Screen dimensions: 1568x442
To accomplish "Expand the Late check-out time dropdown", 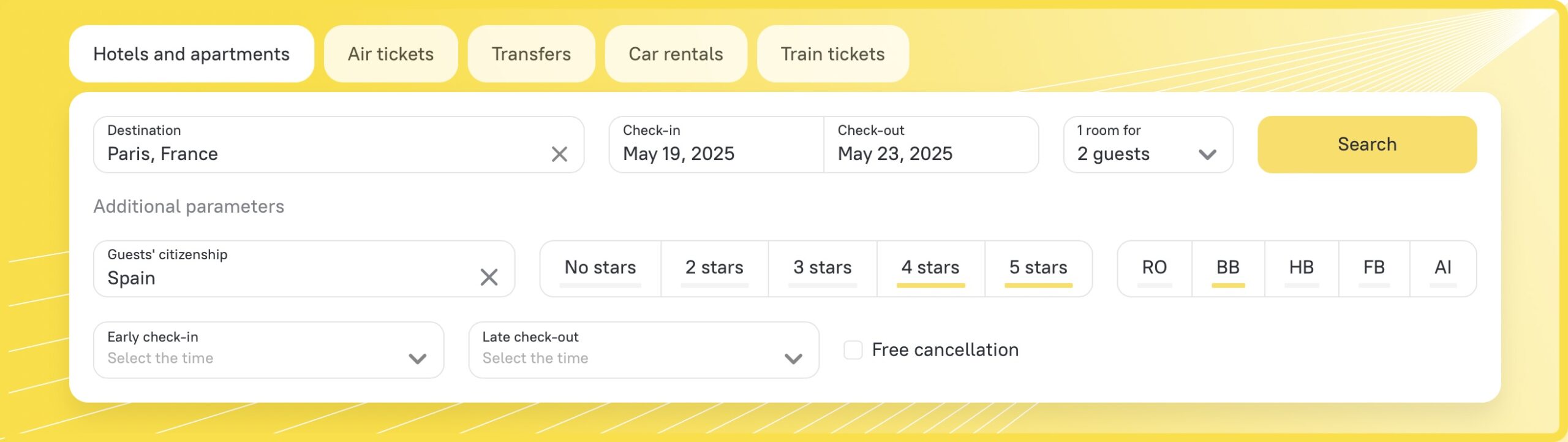I will pyautogui.click(x=643, y=350).
